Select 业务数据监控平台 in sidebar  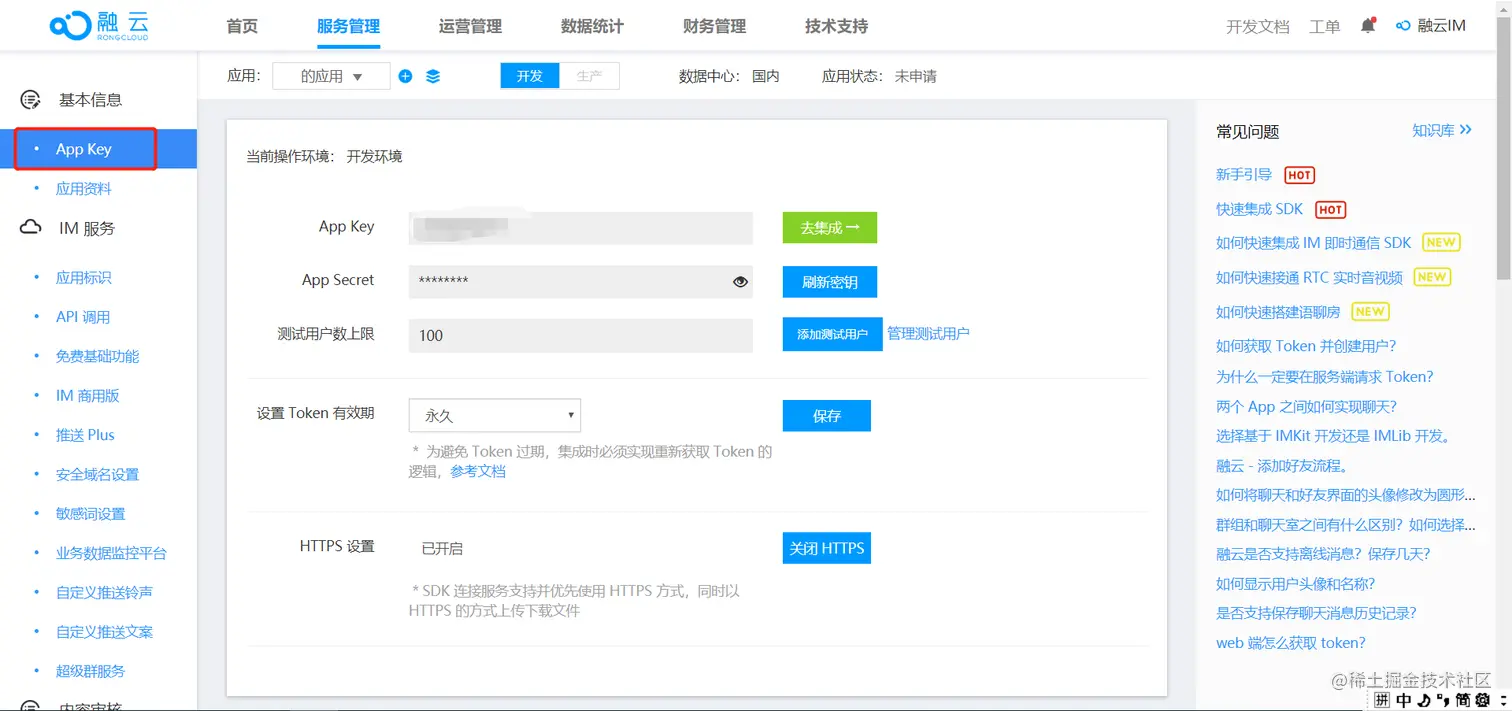pos(111,553)
